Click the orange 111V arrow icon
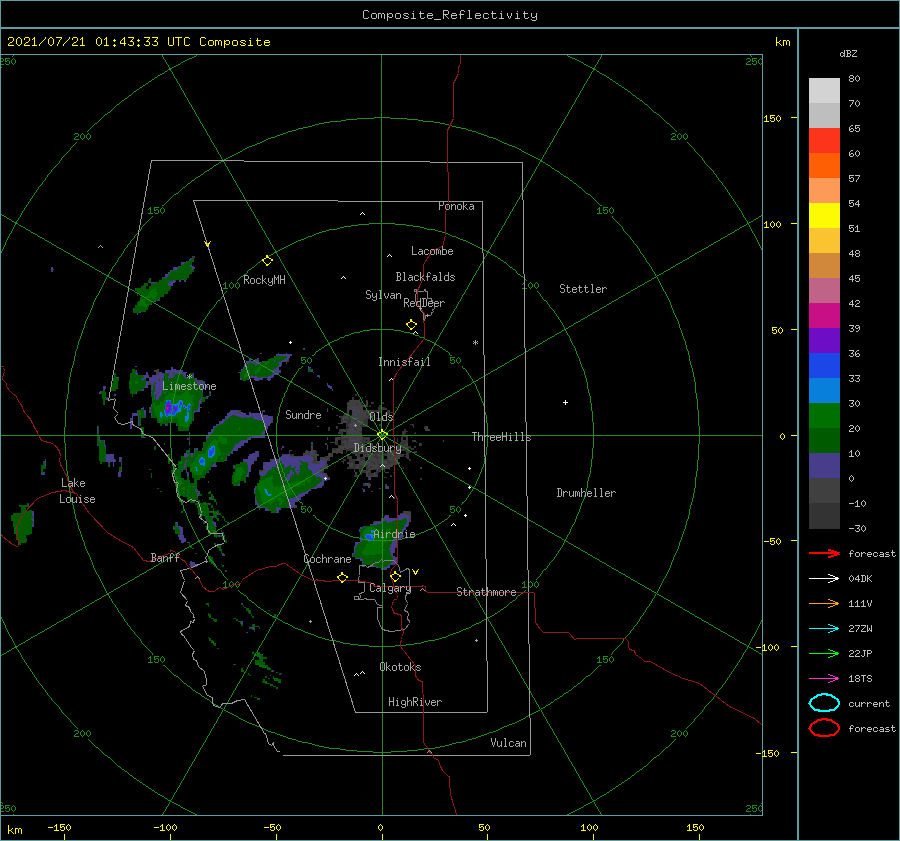The width and height of the screenshot is (900, 841). tap(824, 603)
